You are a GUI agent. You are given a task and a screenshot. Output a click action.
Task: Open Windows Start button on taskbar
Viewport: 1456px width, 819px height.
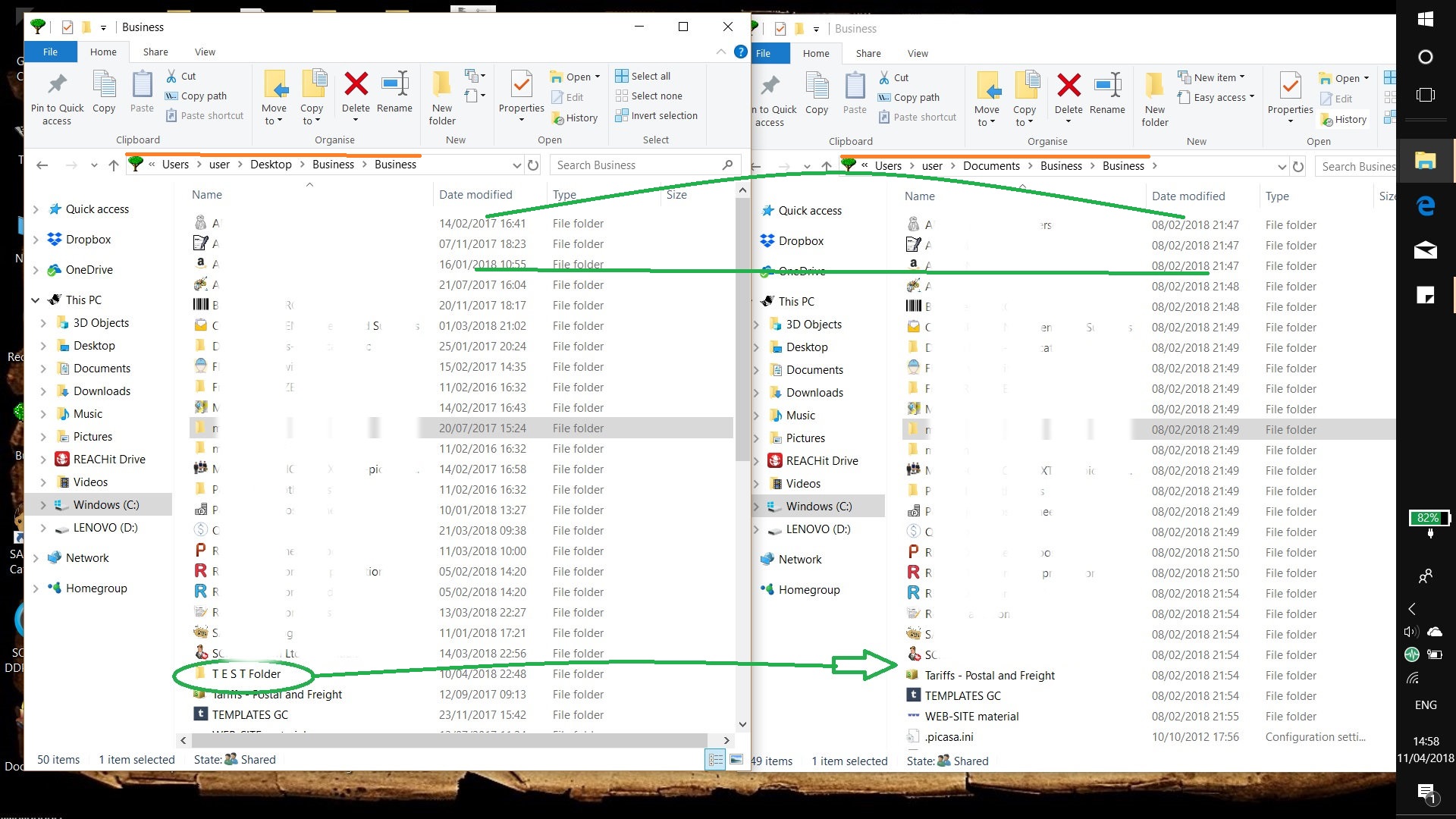(1425, 19)
